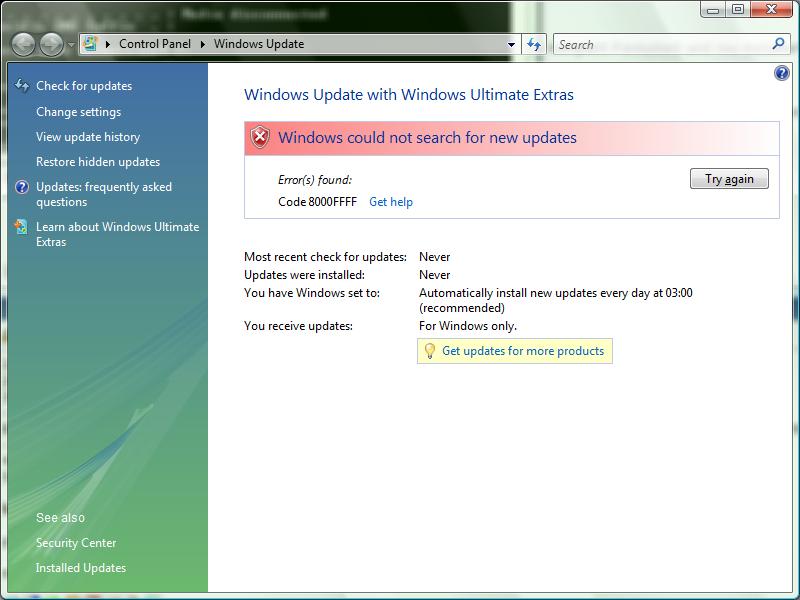The width and height of the screenshot is (800, 600).
Task: Open Updates: frequently asked questions link
Action: tap(104, 194)
